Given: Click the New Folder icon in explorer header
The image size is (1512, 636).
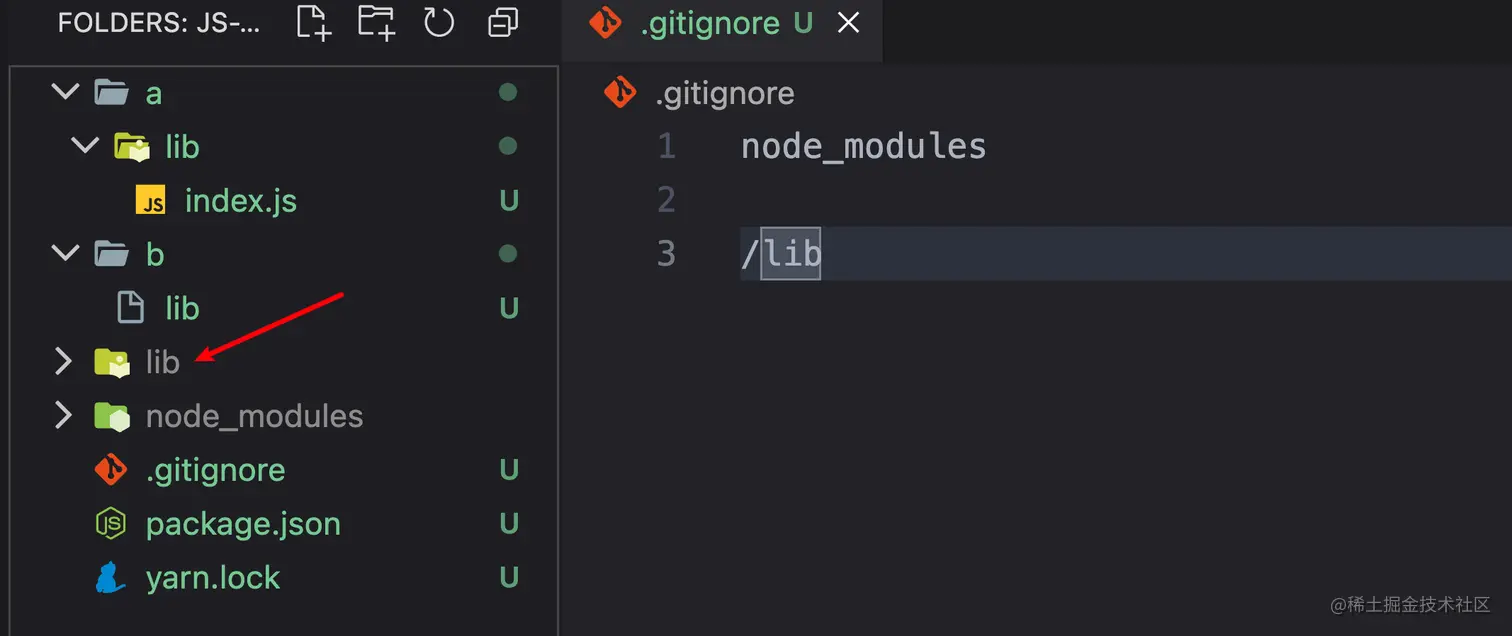Looking at the screenshot, I should point(377,22).
